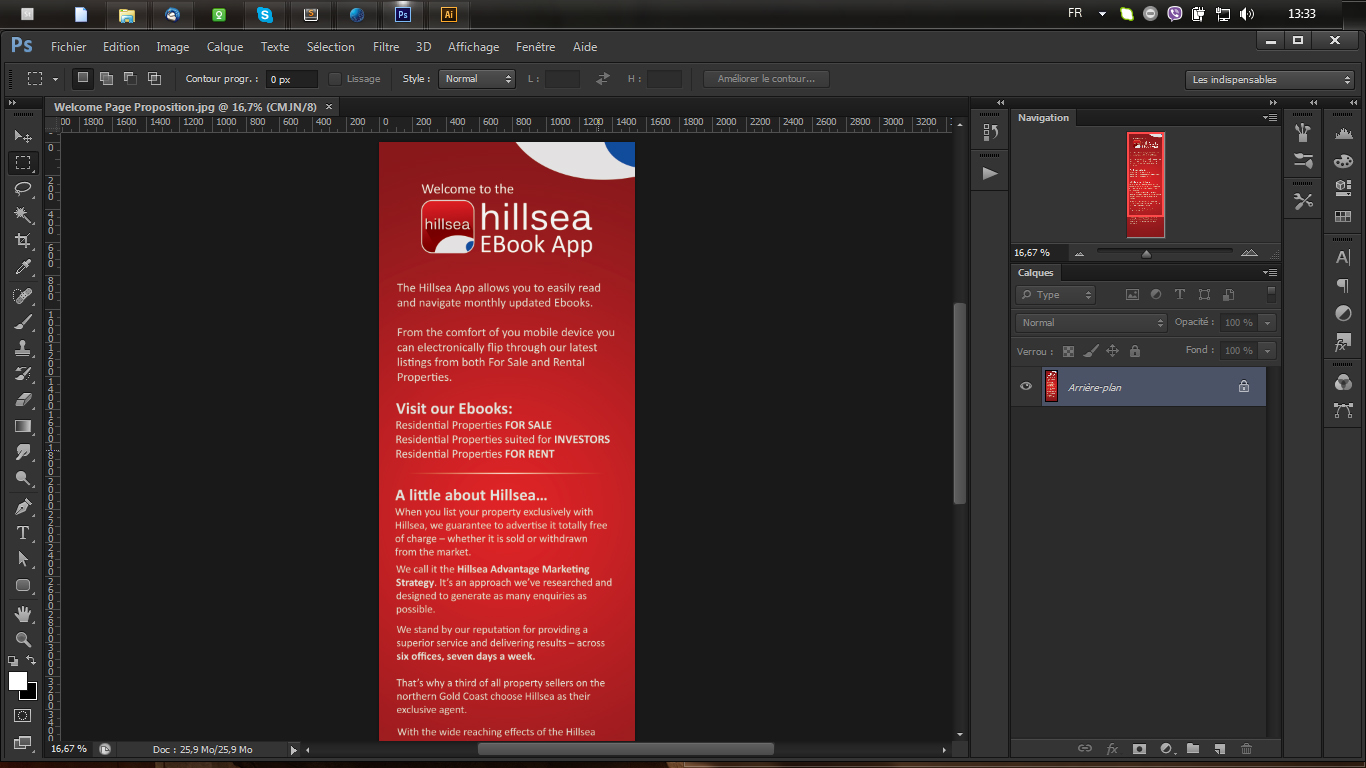Open the Swatches grid panel icon
Viewport: 1366px width, 768px height.
[1343, 216]
